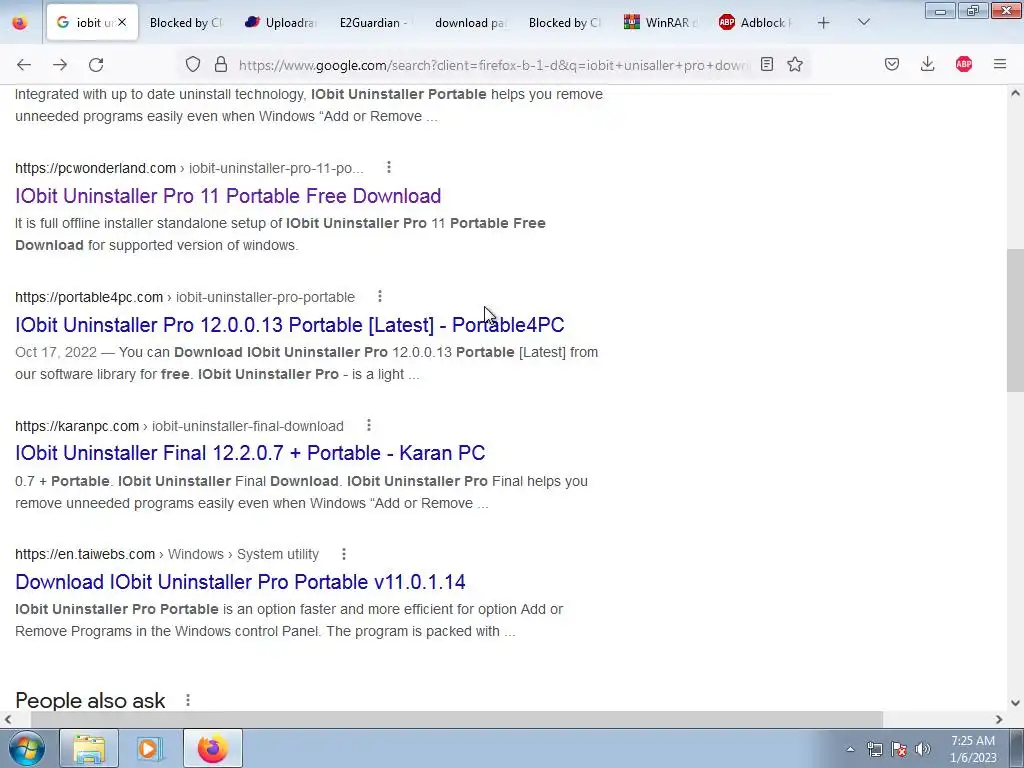Viewport: 1024px width, 768px height.
Task: Open the network tray icon
Action: tap(874, 749)
